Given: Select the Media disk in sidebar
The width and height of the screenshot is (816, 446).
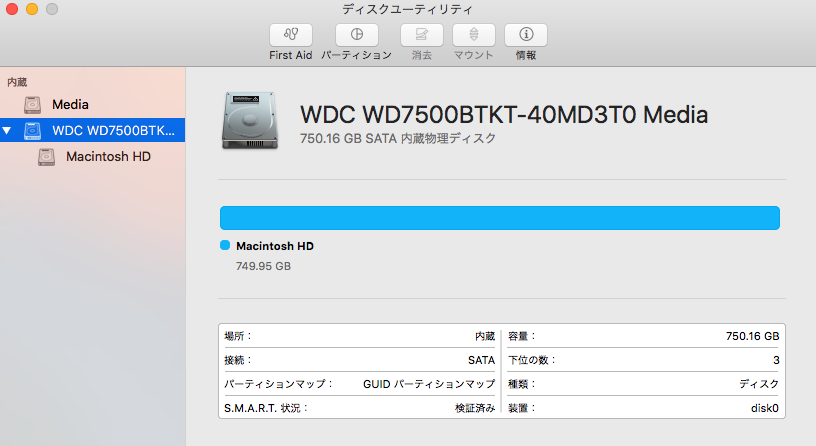Looking at the screenshot, I should 93,105.
